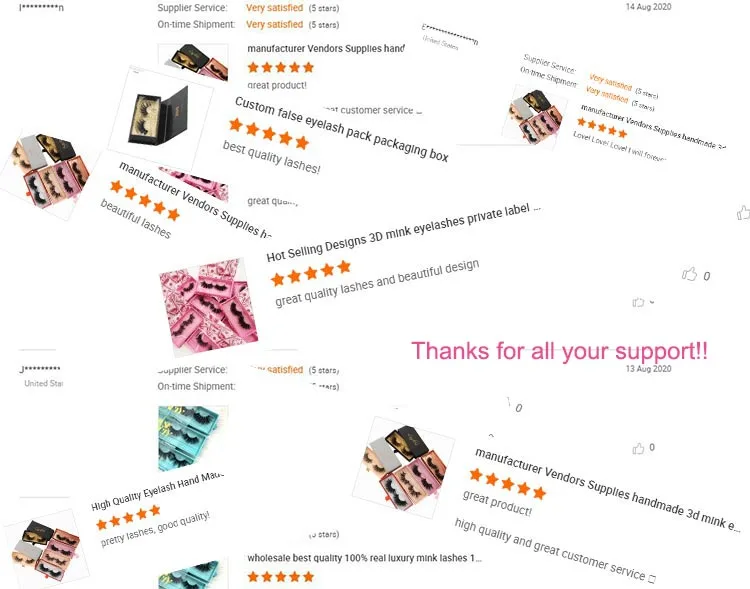Click the cut-off thumbs-up at right edge

[743, 213]
